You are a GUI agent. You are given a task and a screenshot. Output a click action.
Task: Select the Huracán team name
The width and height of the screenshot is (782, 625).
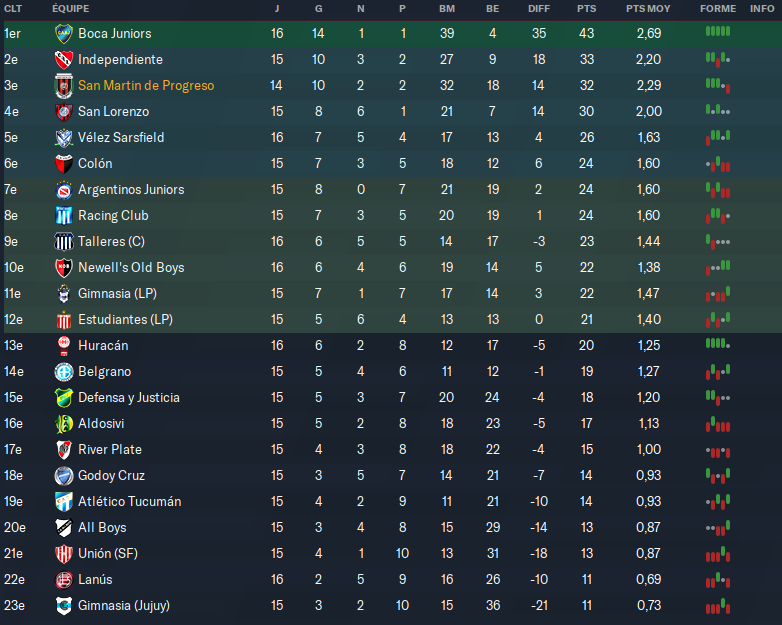pyautogui.click(x=103, y=345)
